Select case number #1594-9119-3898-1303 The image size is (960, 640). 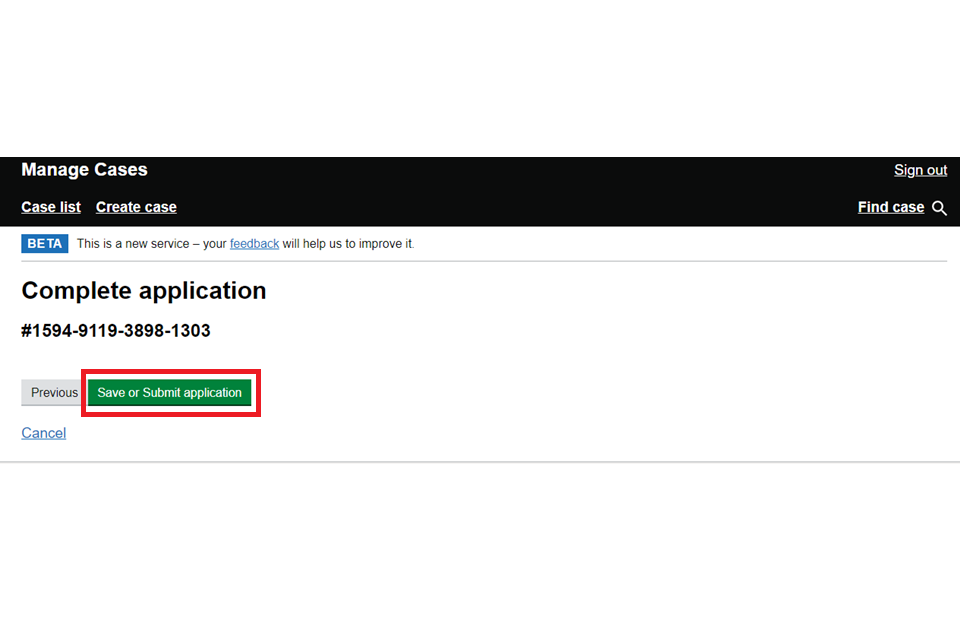click(x=116, y=331)
